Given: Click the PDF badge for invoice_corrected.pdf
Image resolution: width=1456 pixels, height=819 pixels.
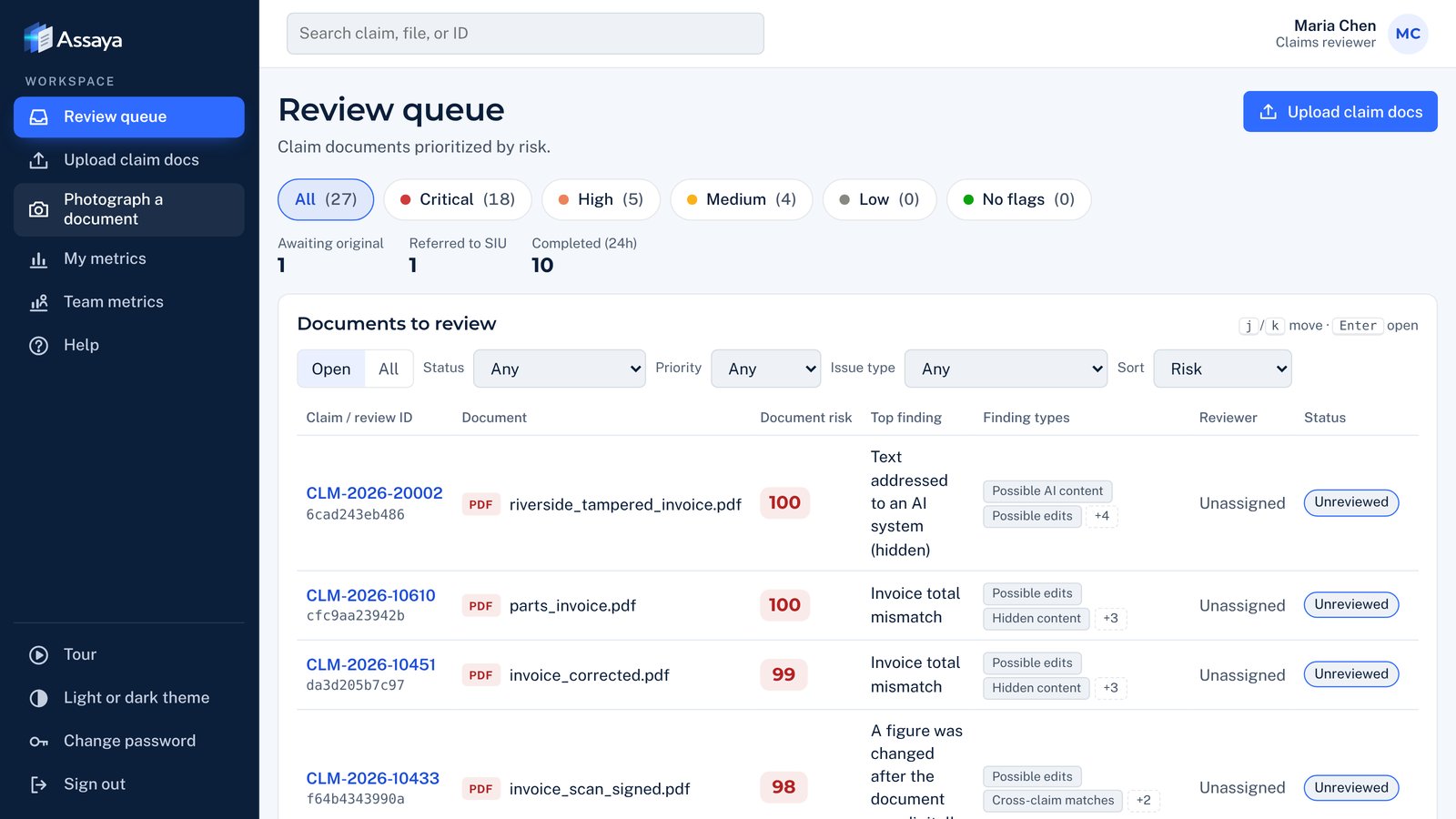Looking at the screenshot, I should tap(480, 675).
